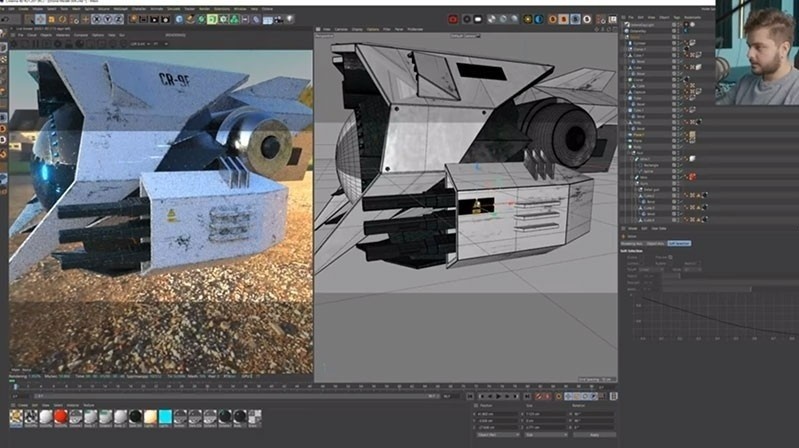Open the Attribute Manager Mode menu
This screenshot has height=448, width=799.
pyautogui.click(x=632, y=228)
